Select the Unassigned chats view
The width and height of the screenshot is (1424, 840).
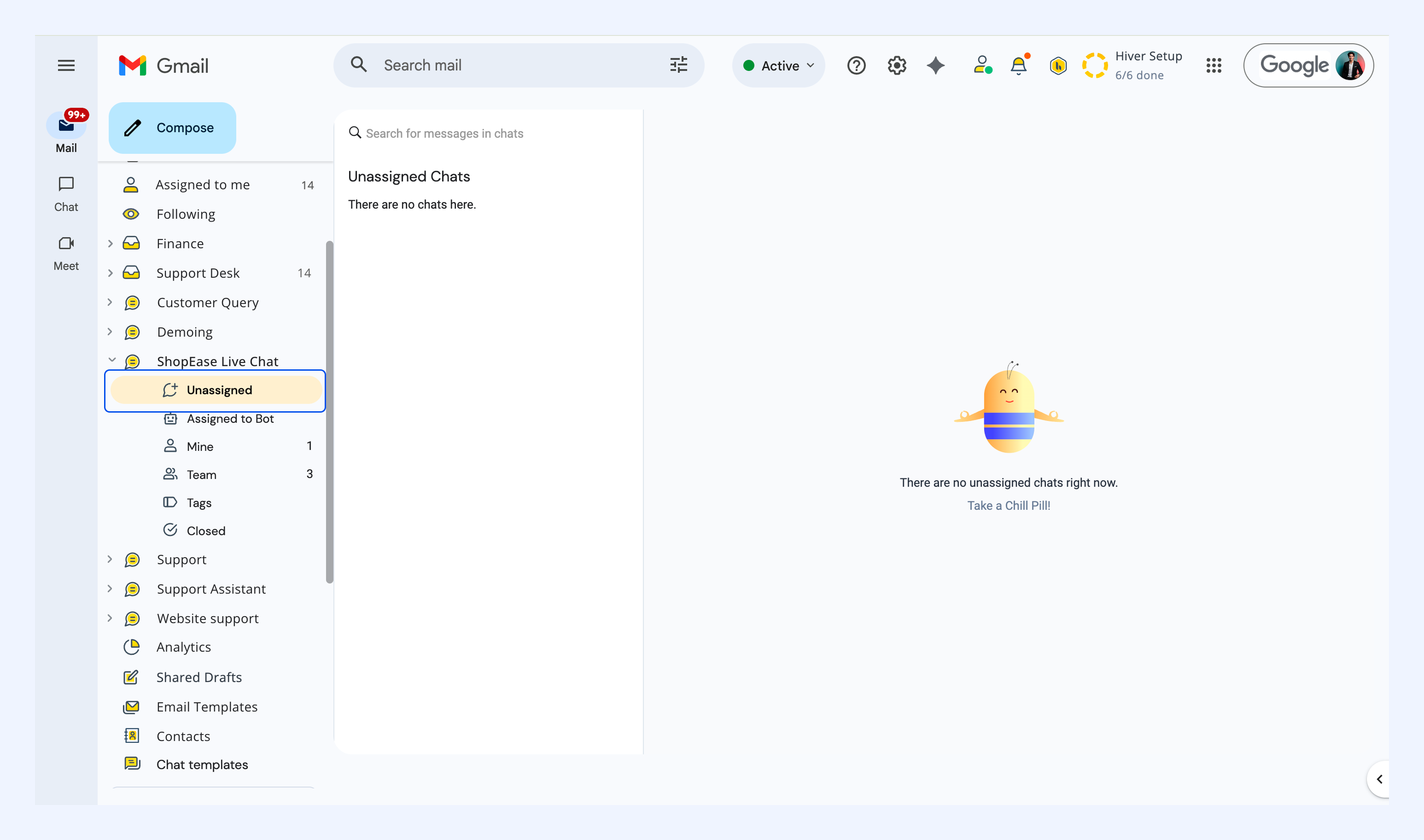pyautogui.click(x=216, y=391)
